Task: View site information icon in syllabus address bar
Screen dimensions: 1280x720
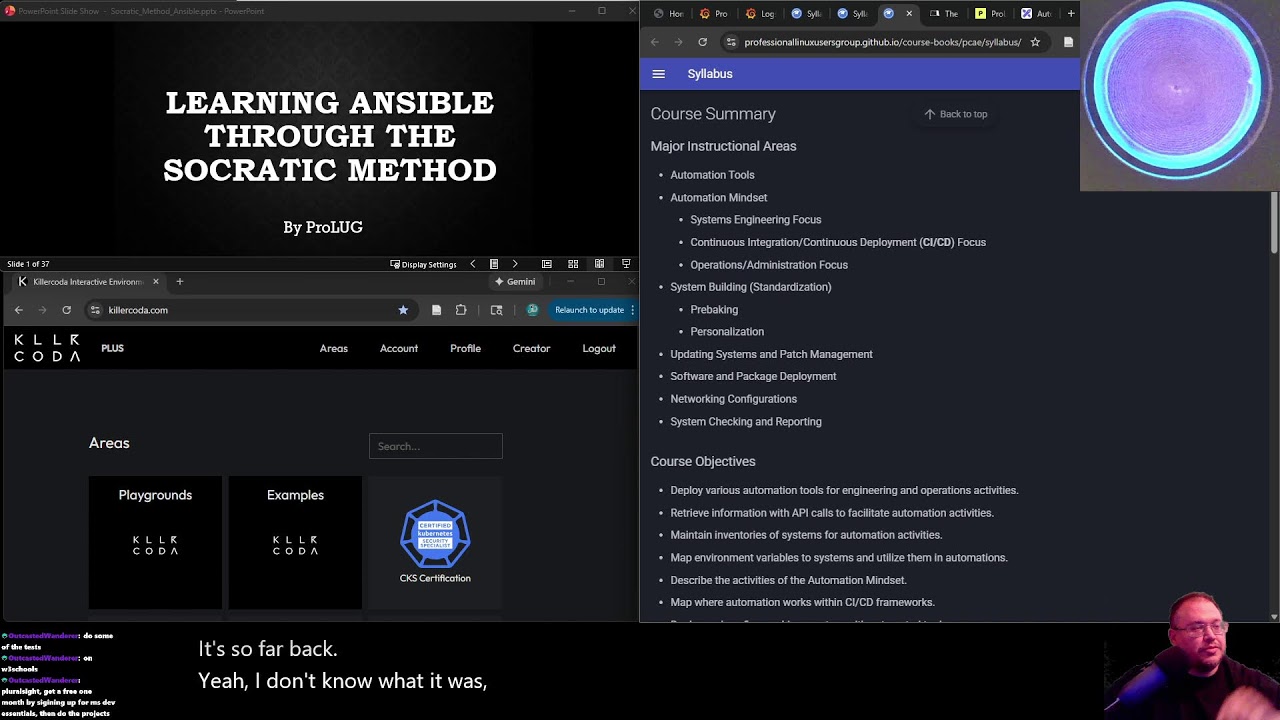Action: tap(731, 42)
